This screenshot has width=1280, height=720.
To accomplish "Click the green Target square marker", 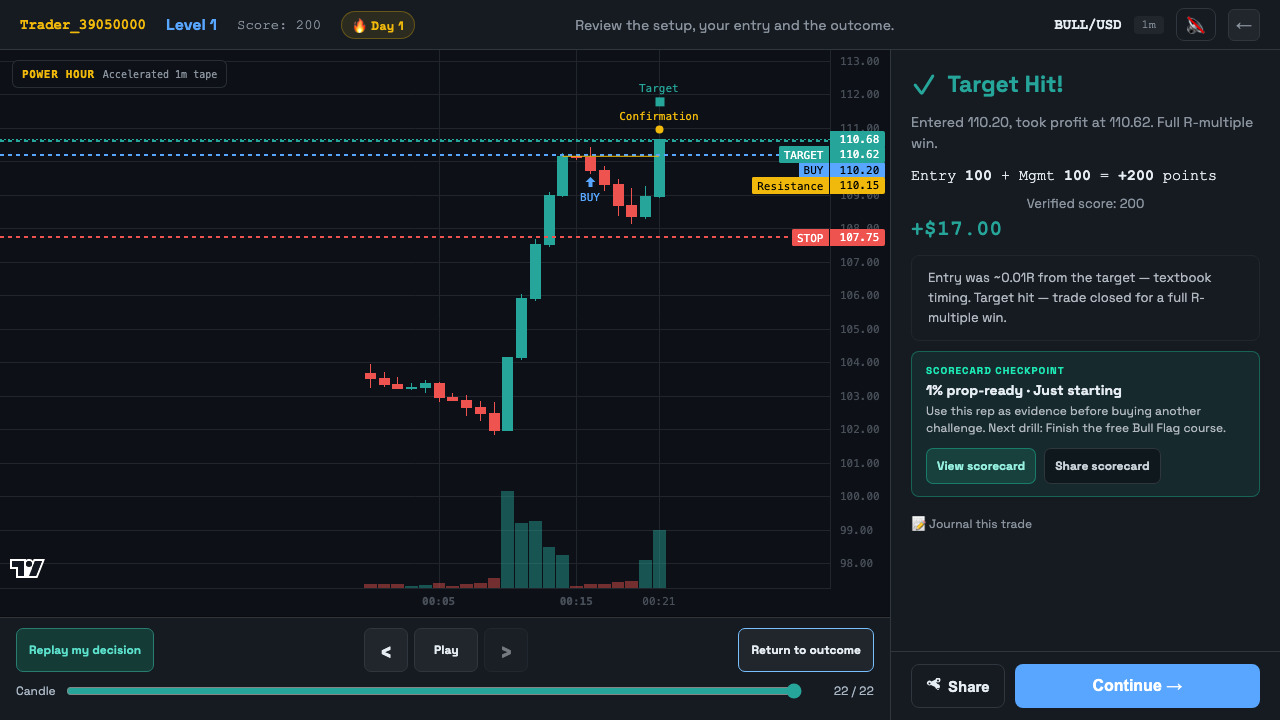I will pyautogui.click(x=659, y=101).
